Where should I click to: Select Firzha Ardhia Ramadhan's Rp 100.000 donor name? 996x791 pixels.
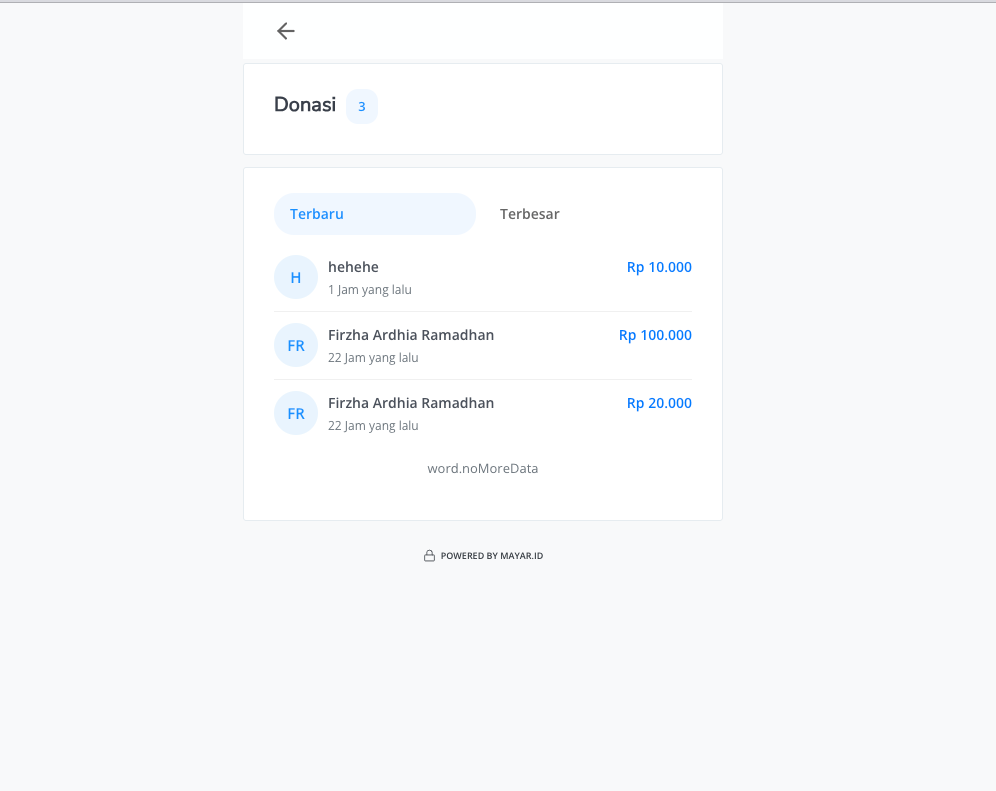(x=411, y=335)
